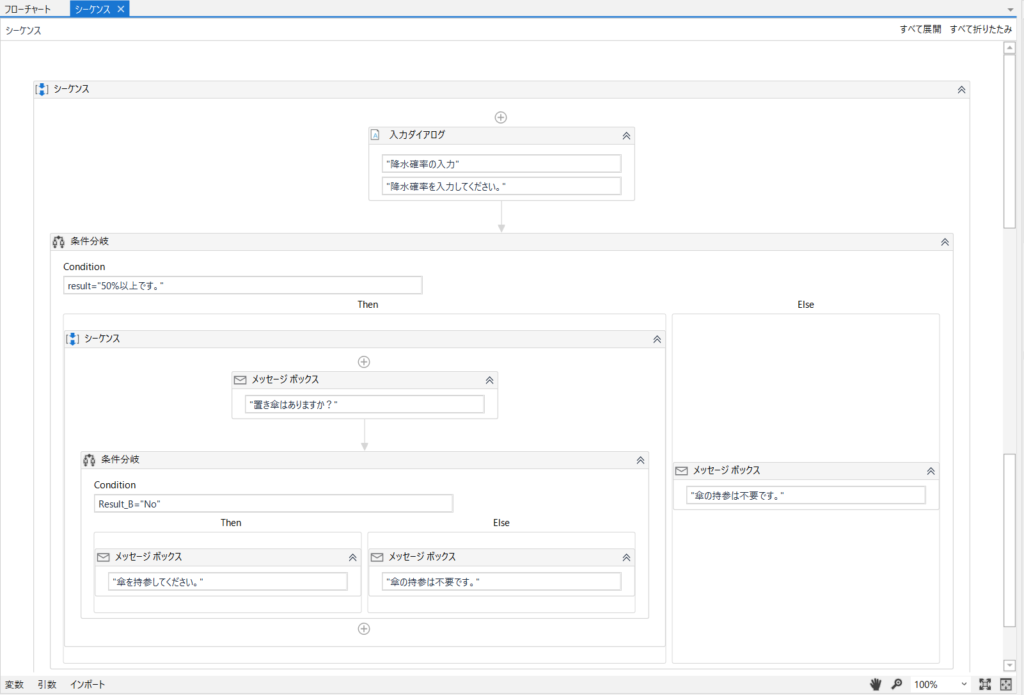
Task: Click the add activity plus at sequence top
Action: click(x=501, y=117)
